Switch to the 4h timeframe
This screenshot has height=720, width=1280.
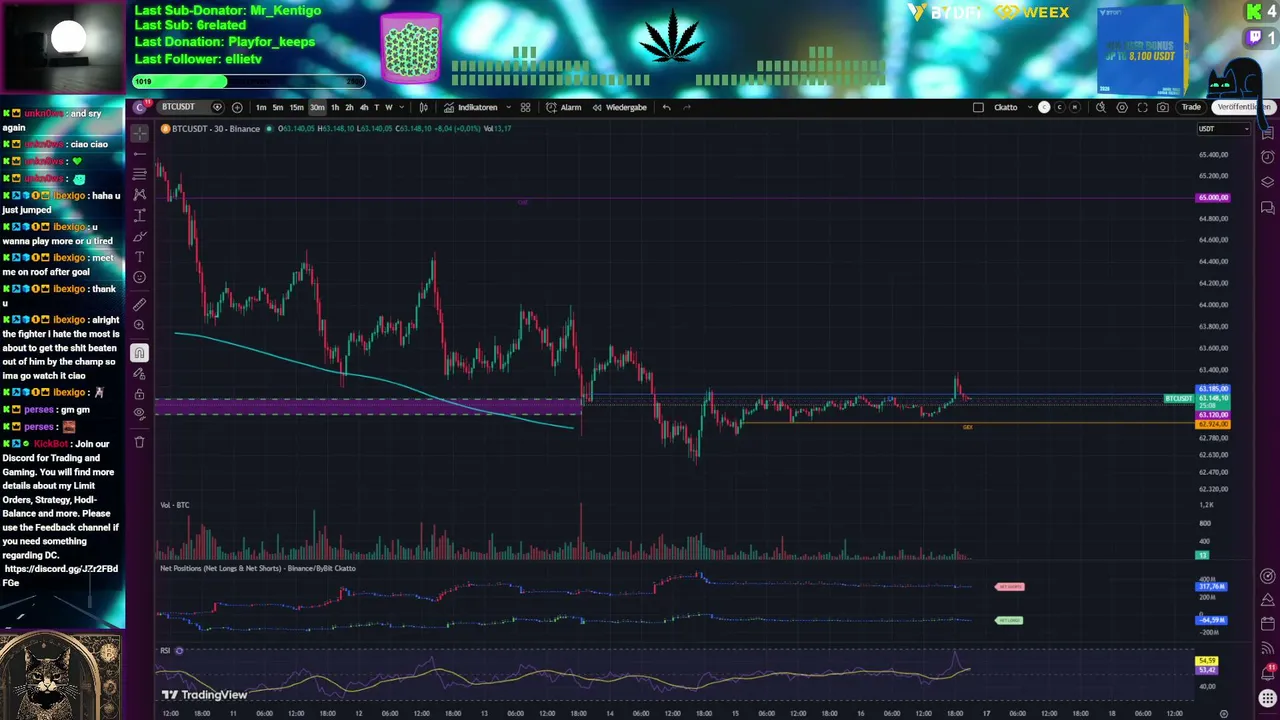pos(364,107)
